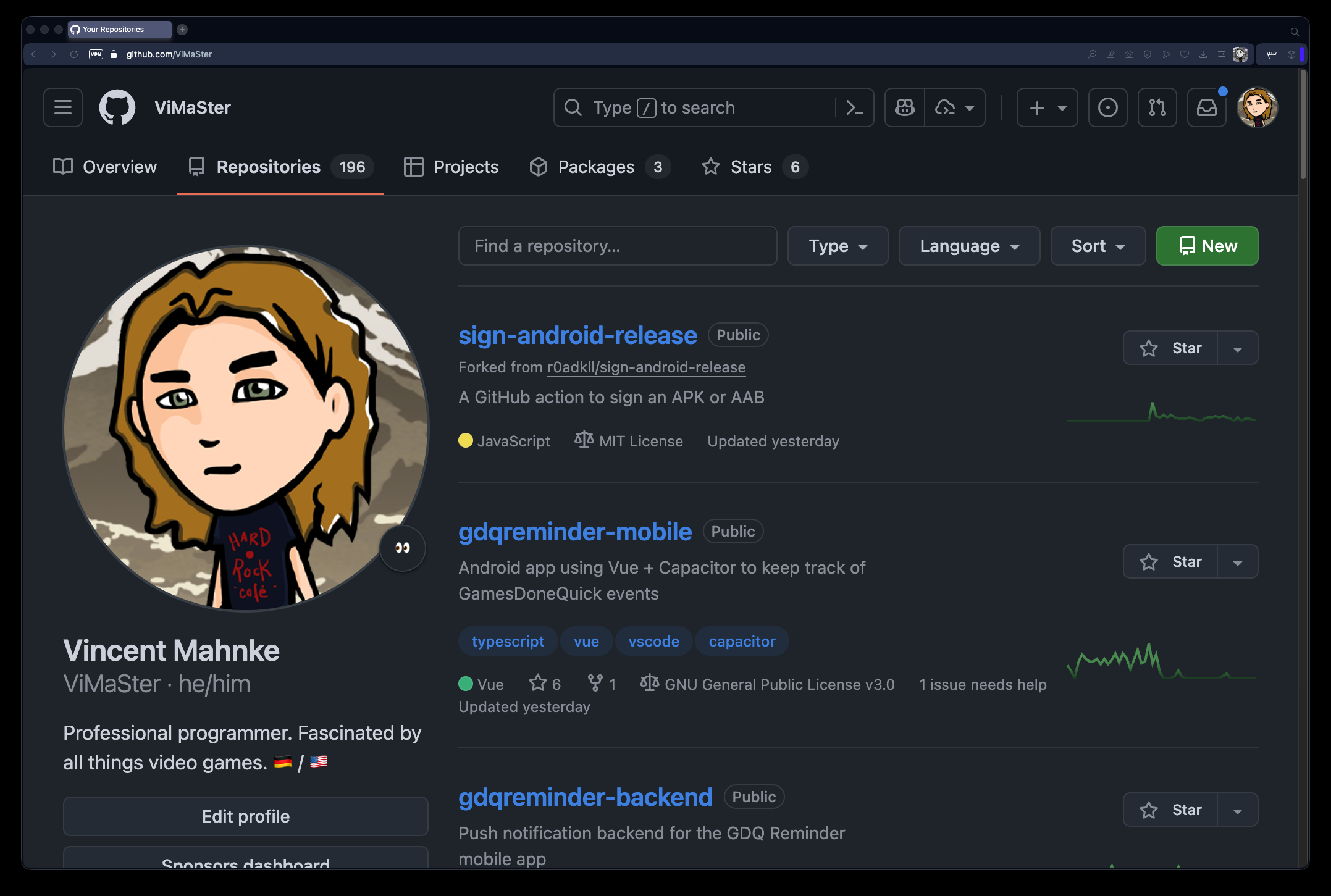
Task: Open the hamburger navigation menu
Action: click(x=63, y=107)
